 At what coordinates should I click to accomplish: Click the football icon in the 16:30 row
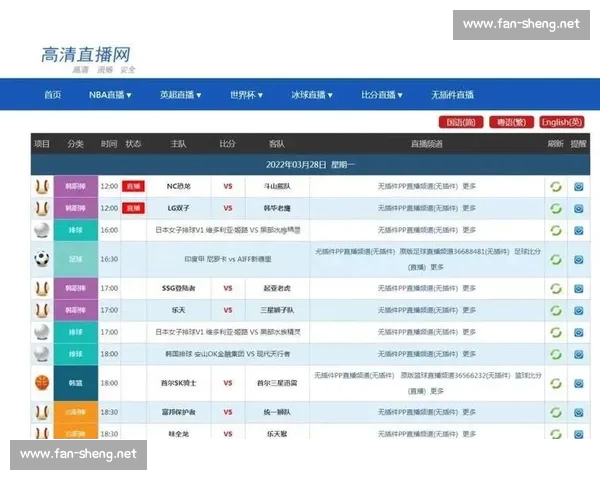pos(42,259)
